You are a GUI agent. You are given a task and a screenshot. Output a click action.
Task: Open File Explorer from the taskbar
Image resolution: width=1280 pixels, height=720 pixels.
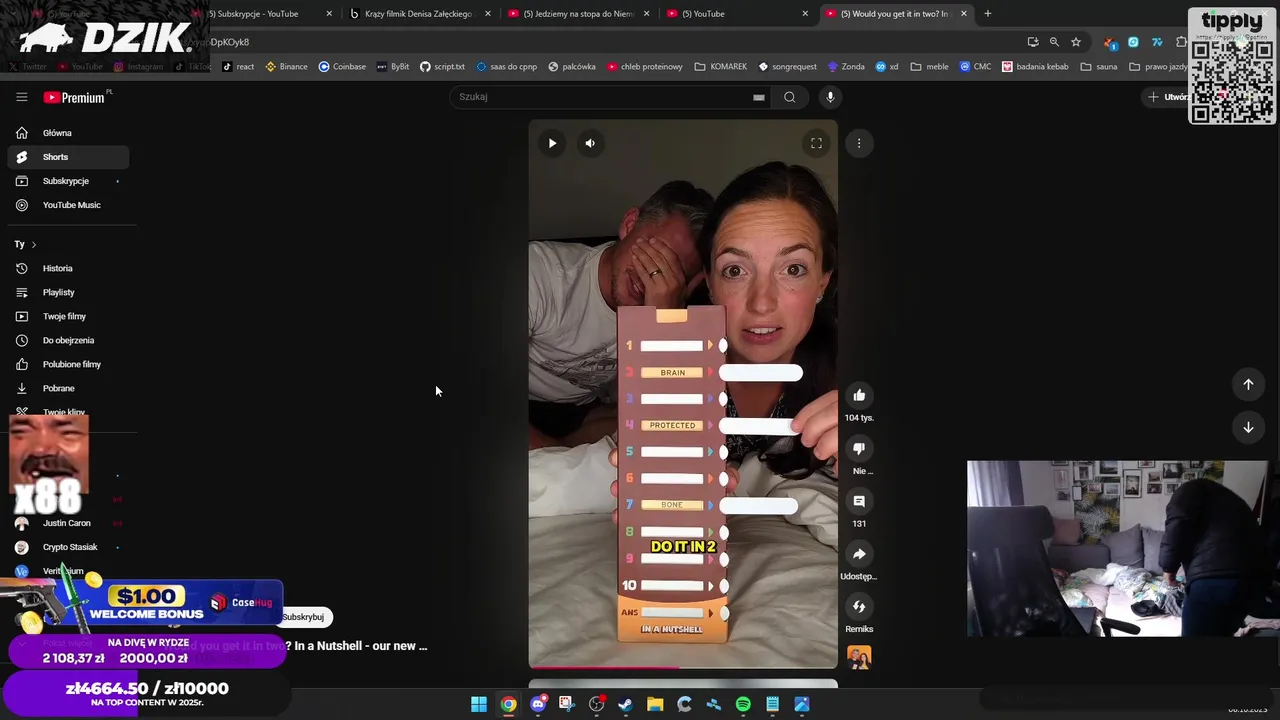[655, 704]
